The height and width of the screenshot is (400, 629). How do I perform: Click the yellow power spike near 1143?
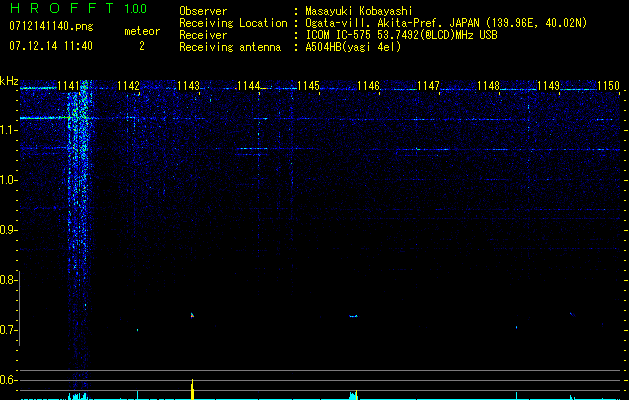(193, 389)
